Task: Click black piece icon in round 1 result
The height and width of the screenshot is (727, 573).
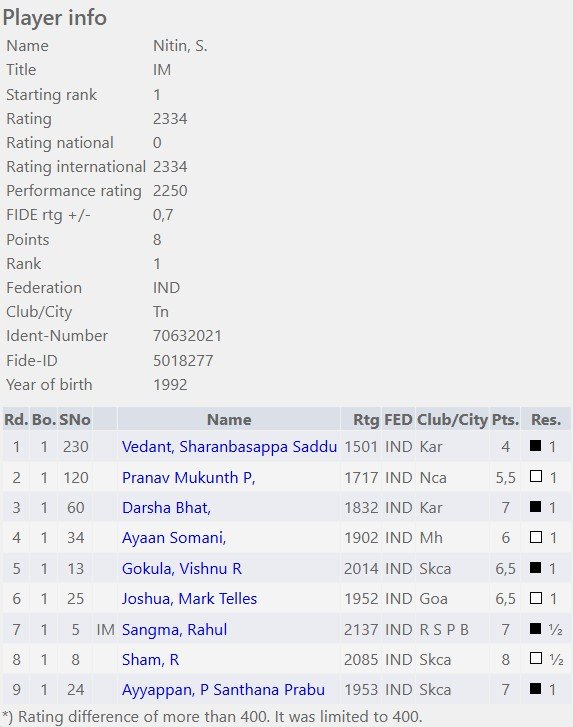Action: point(535,446)
